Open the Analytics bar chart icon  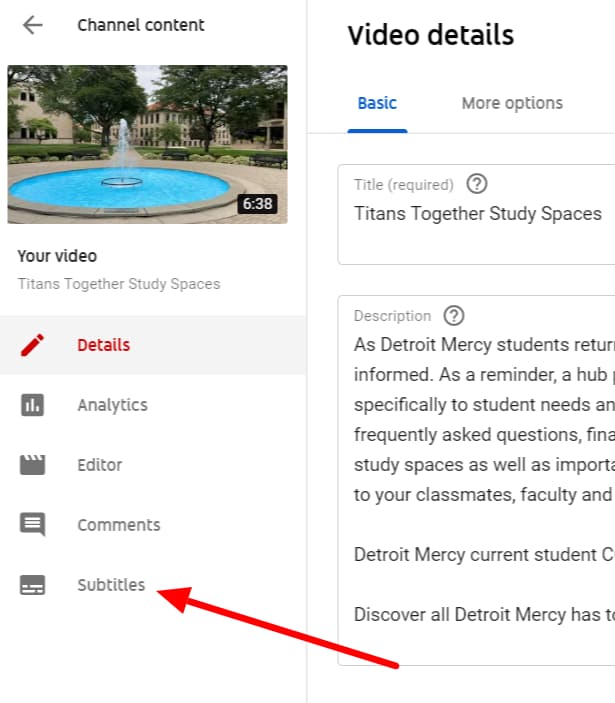pyautogui.click(x=32, y=405)
